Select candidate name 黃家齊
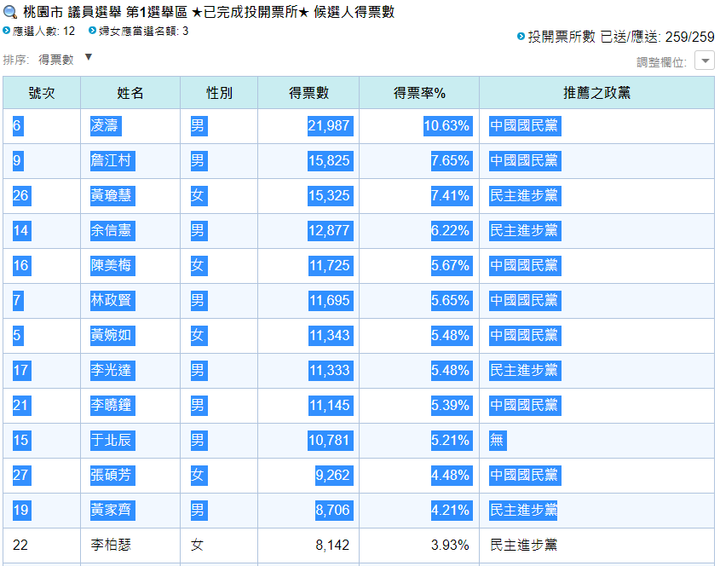 (x=112, y=510)
